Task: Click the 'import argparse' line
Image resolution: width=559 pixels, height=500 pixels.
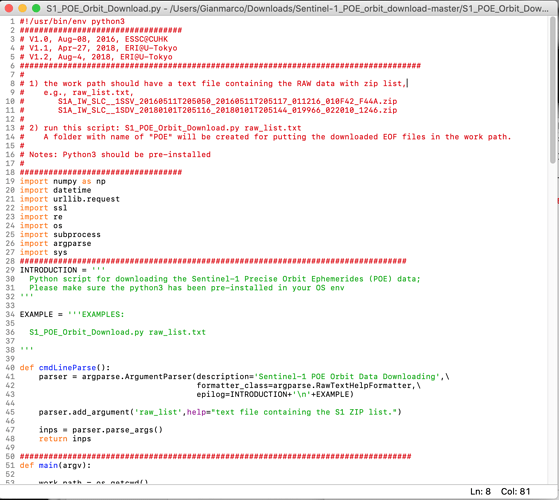Action: pos(55,243)
